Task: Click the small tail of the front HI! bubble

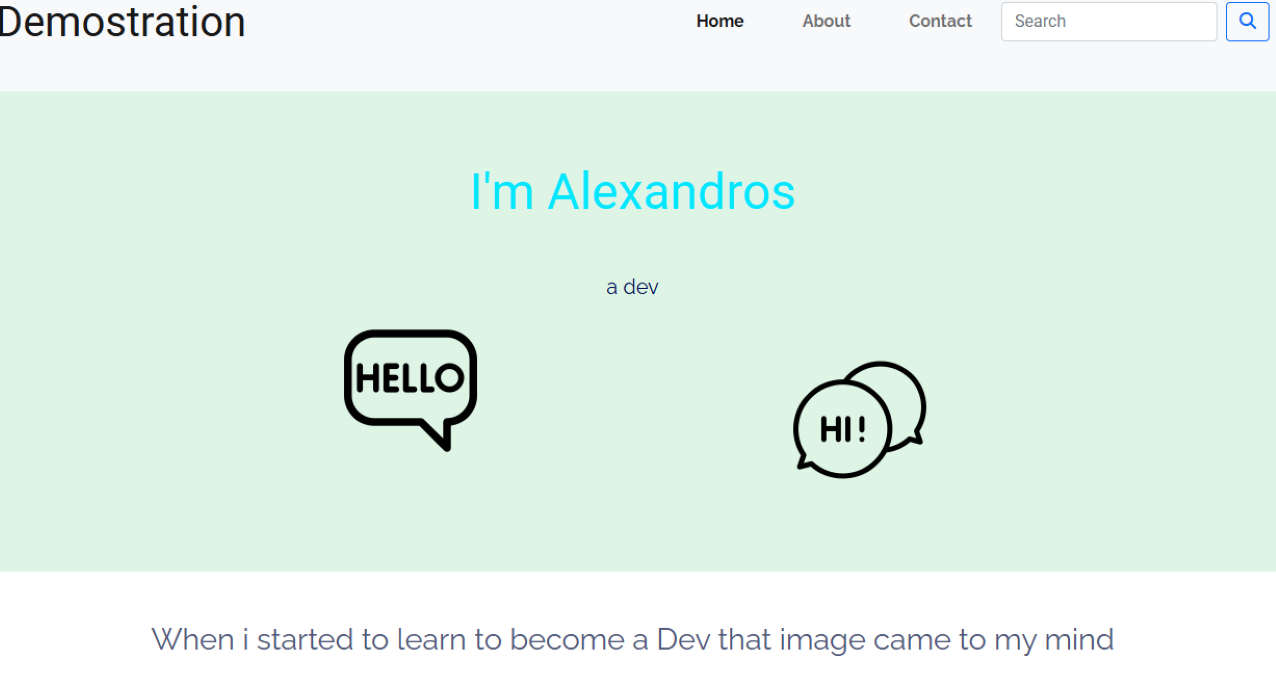Action: 802,461
